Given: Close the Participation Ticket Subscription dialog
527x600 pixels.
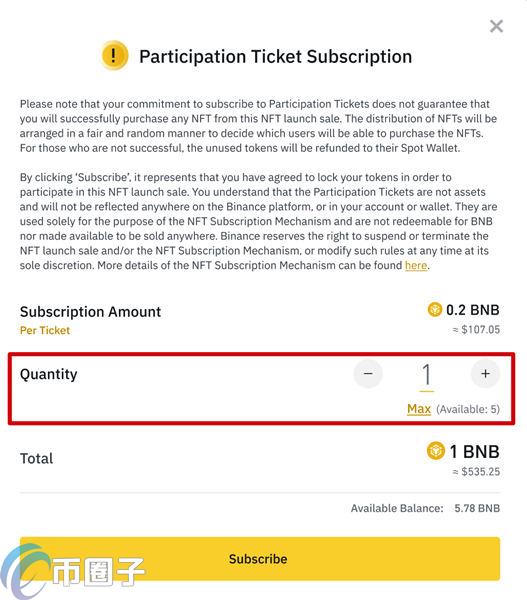Looking at the screenshot, I should click(496, 26).
